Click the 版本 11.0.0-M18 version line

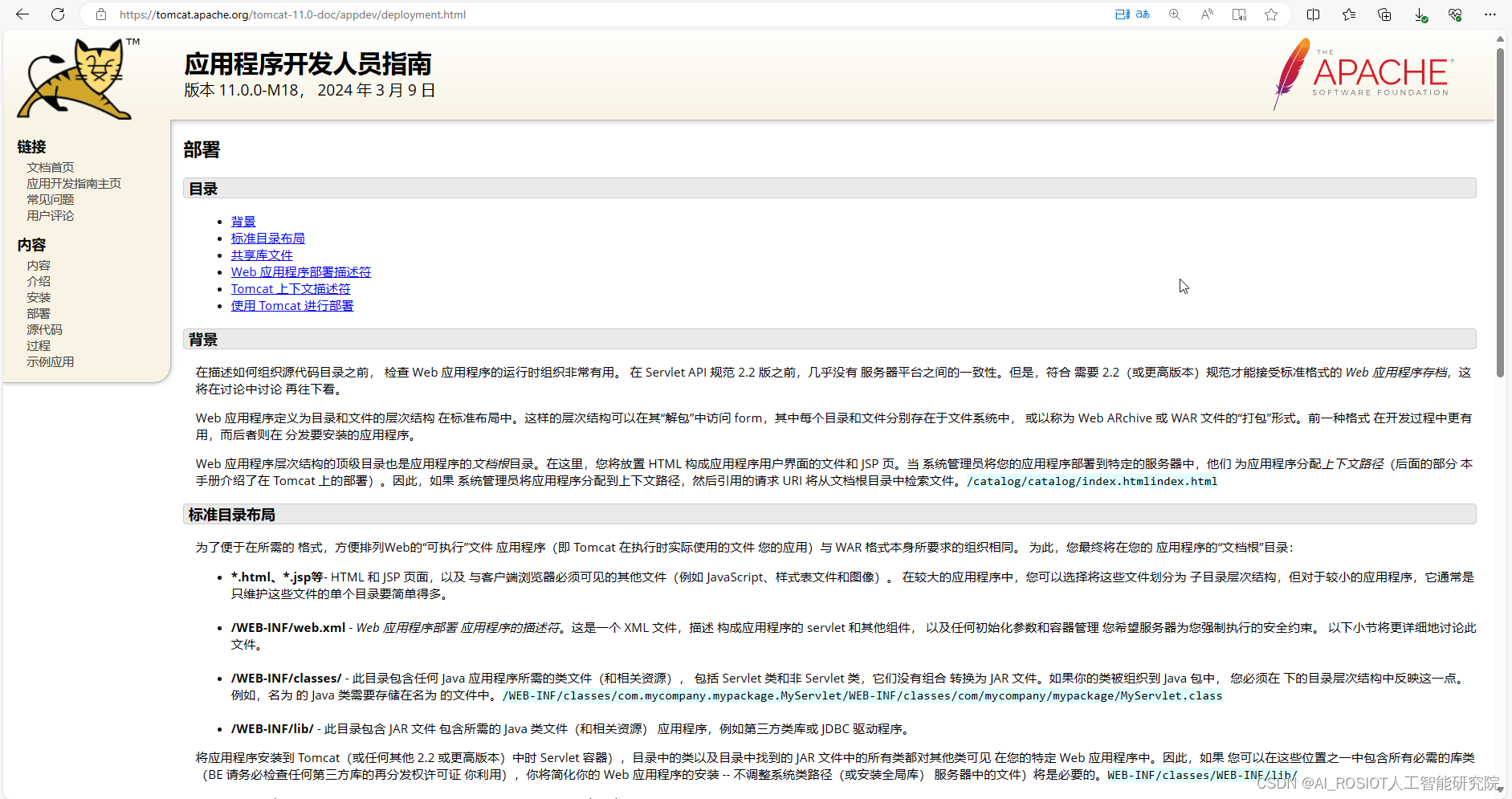pyautogui.click(x=310, y=90)
